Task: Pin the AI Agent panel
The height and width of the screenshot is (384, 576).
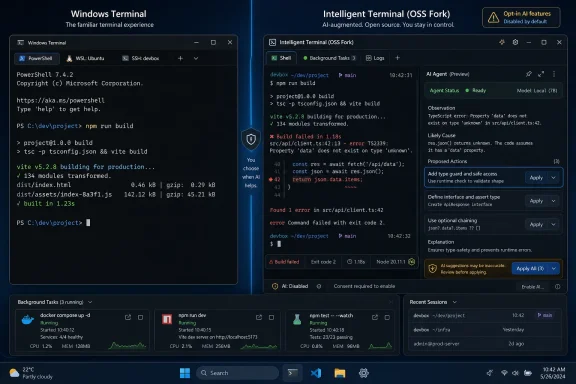Action: (529, 74)
